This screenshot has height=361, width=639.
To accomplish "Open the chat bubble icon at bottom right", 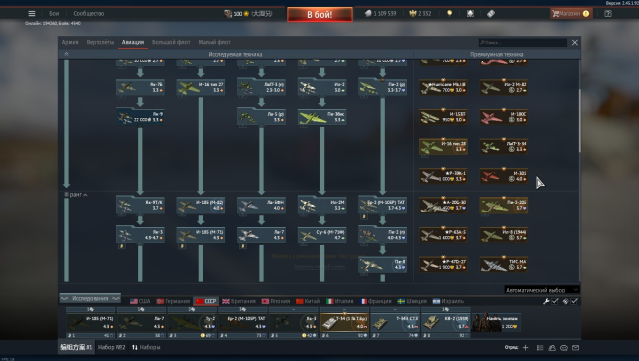I will point(564,348).
